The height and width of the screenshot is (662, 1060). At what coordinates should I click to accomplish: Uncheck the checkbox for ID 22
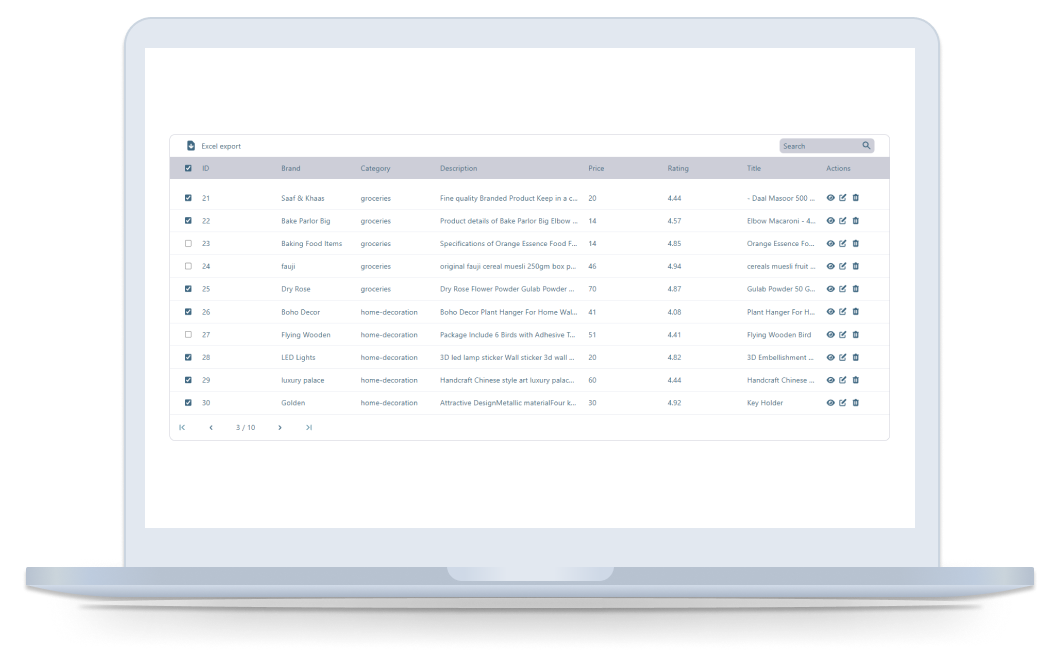[188, 221]
